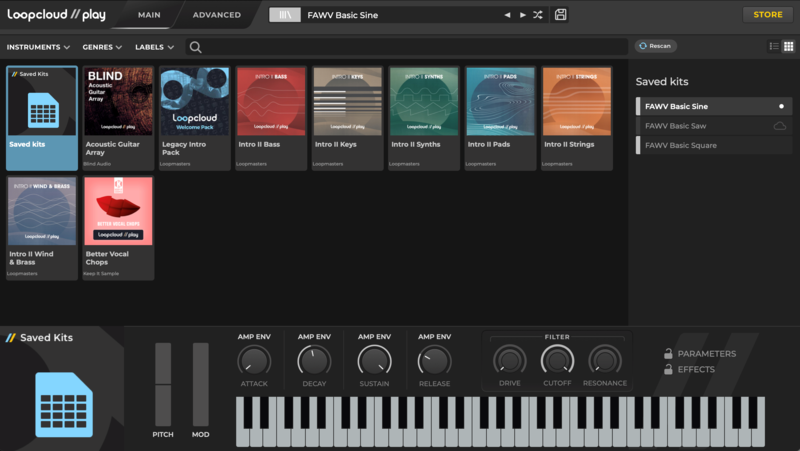The height and width of the screenshot is (451, 800).
Task: Click the save preset floppy disk icon
Action: 561,15
